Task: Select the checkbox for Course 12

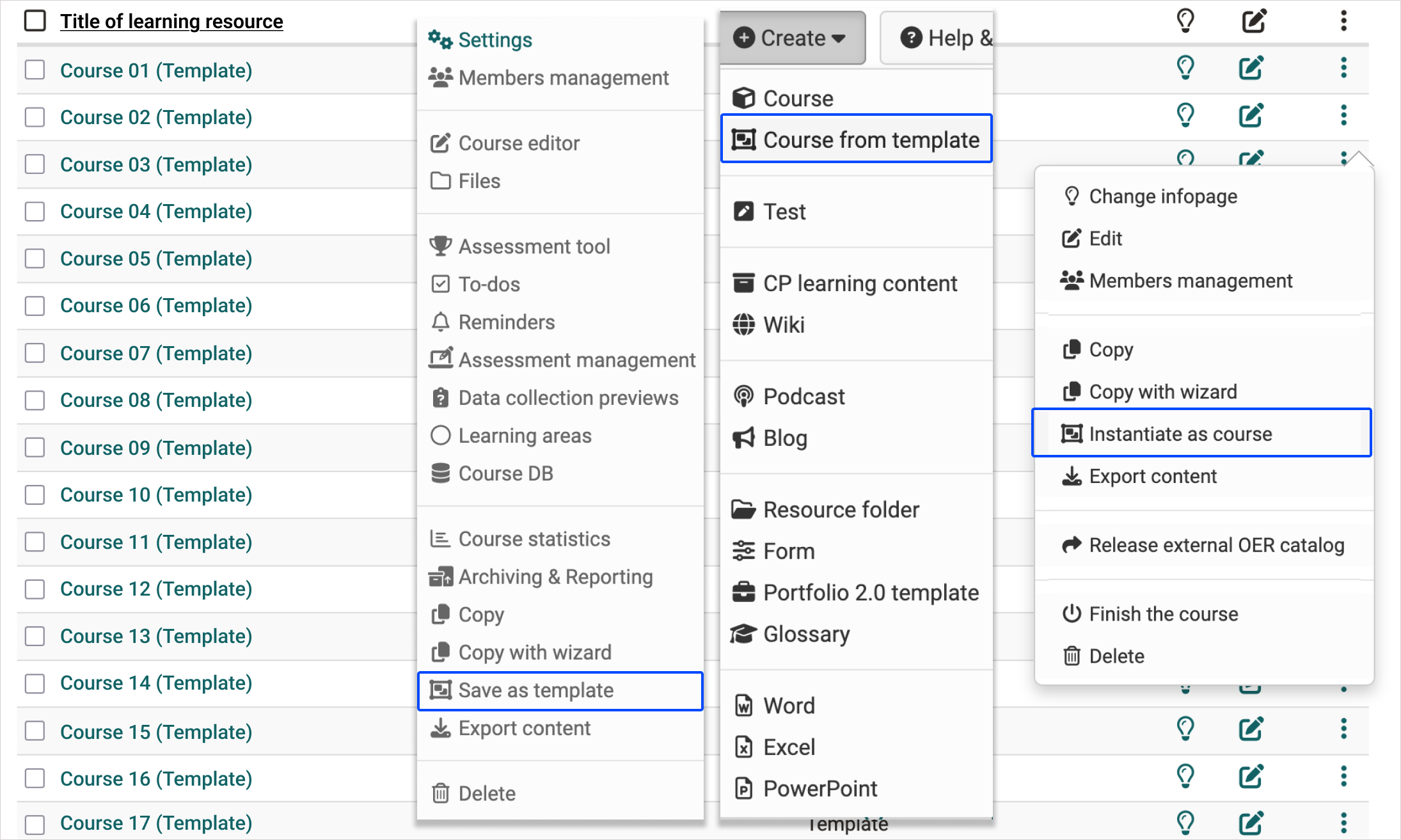Action: coord(35,589)
